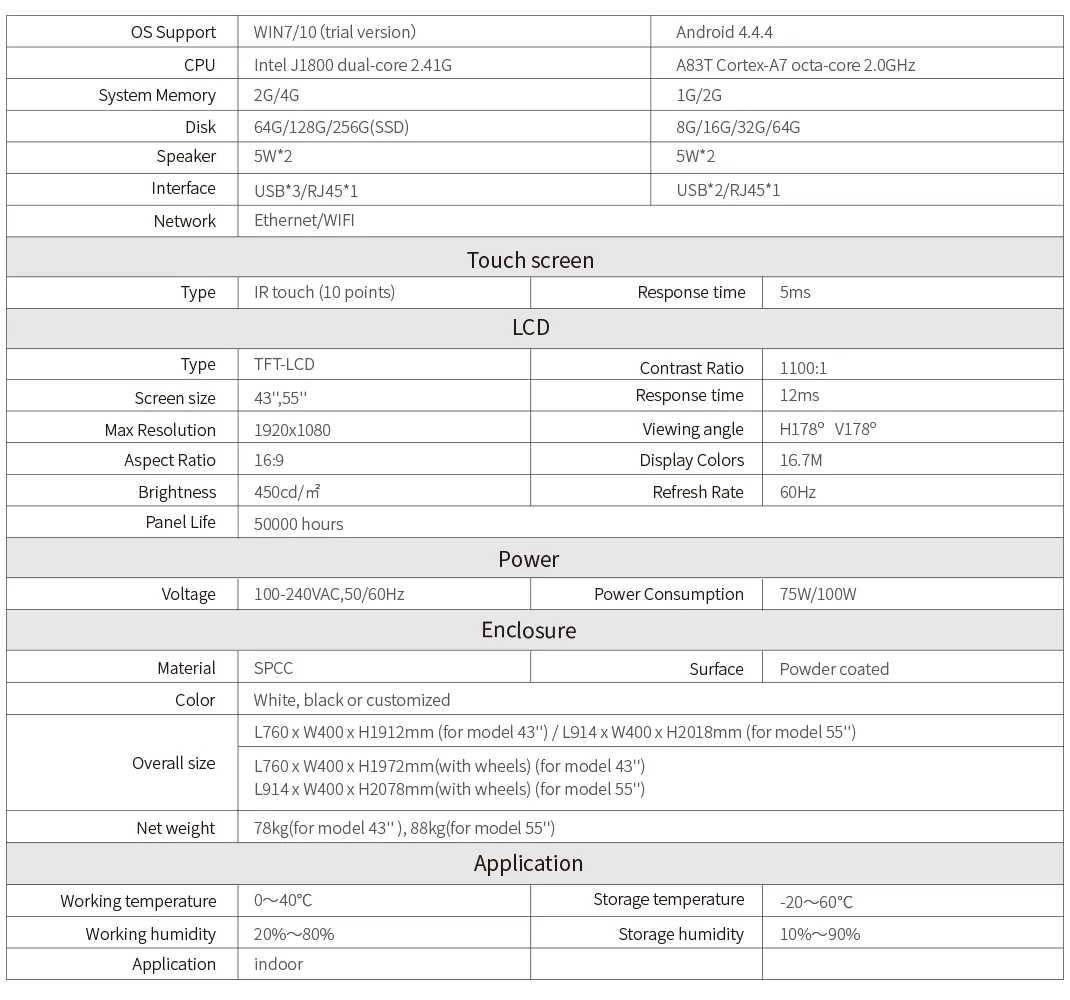The image size is (1070, 1000).
Task: Click the 1100:1 contrast ratio value
Action: click(x=803, y=367)
